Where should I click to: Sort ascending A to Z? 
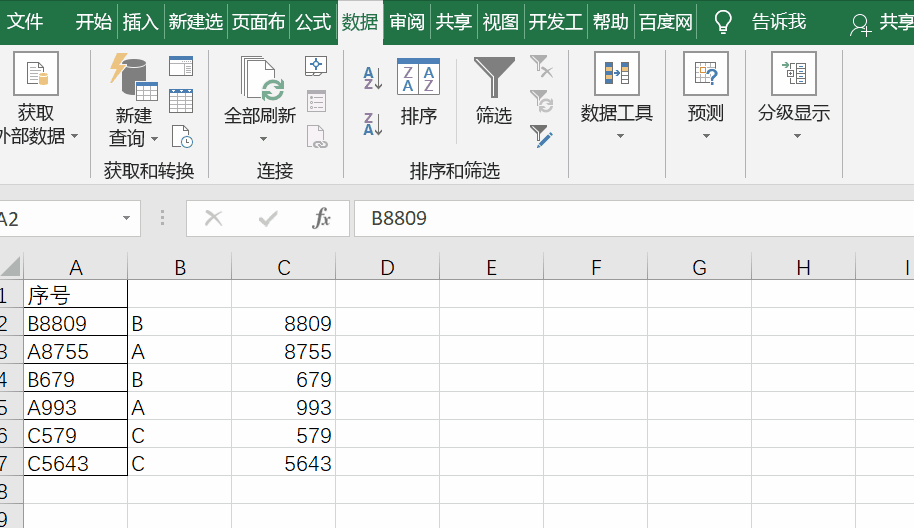(x=372, y=78)
